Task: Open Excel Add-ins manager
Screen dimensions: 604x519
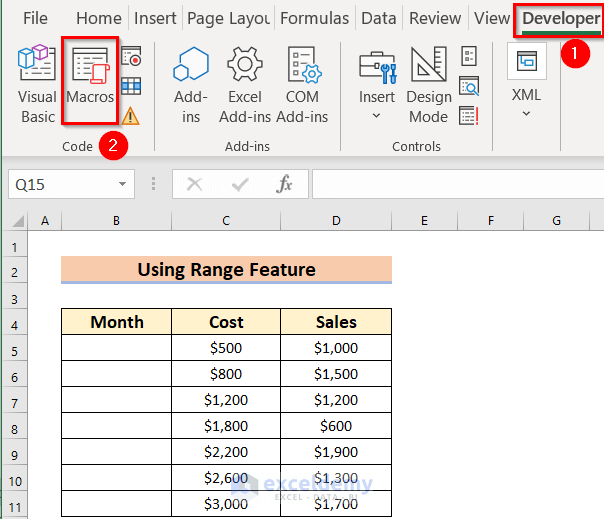Action: click(x=245, y=85)
